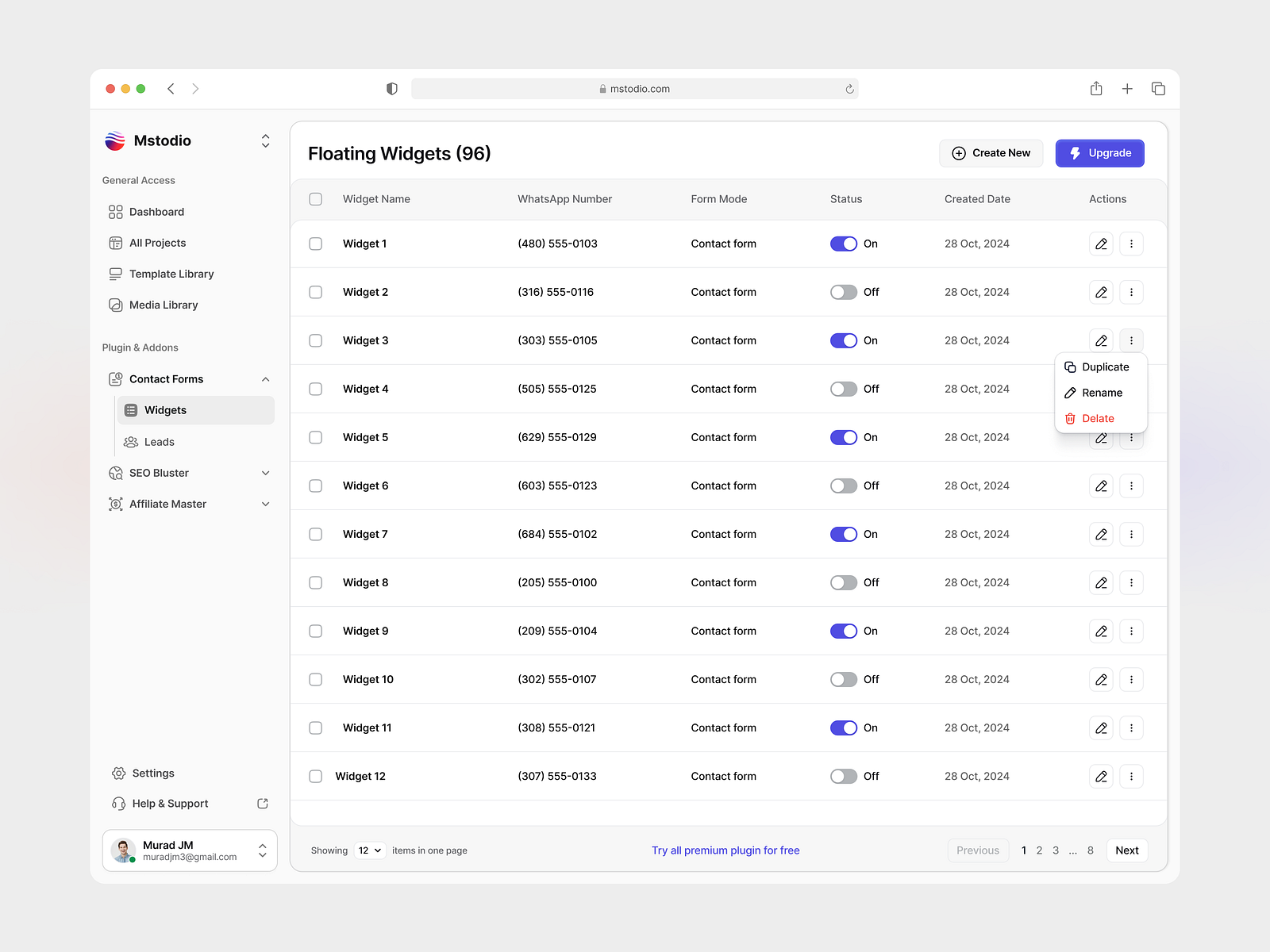Open the Media Library

pos(163,305)
